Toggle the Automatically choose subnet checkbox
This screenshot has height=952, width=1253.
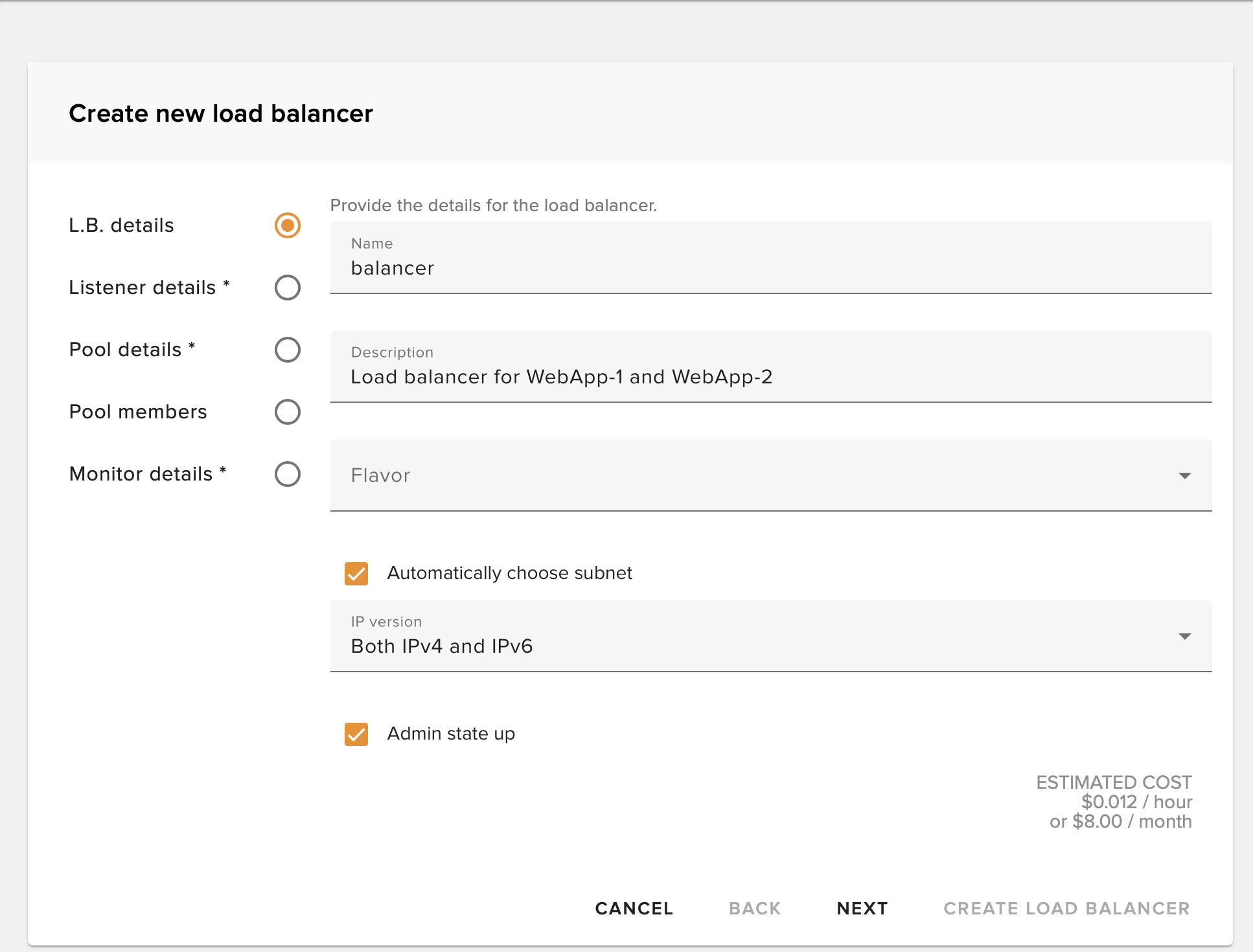pos(356,573)
